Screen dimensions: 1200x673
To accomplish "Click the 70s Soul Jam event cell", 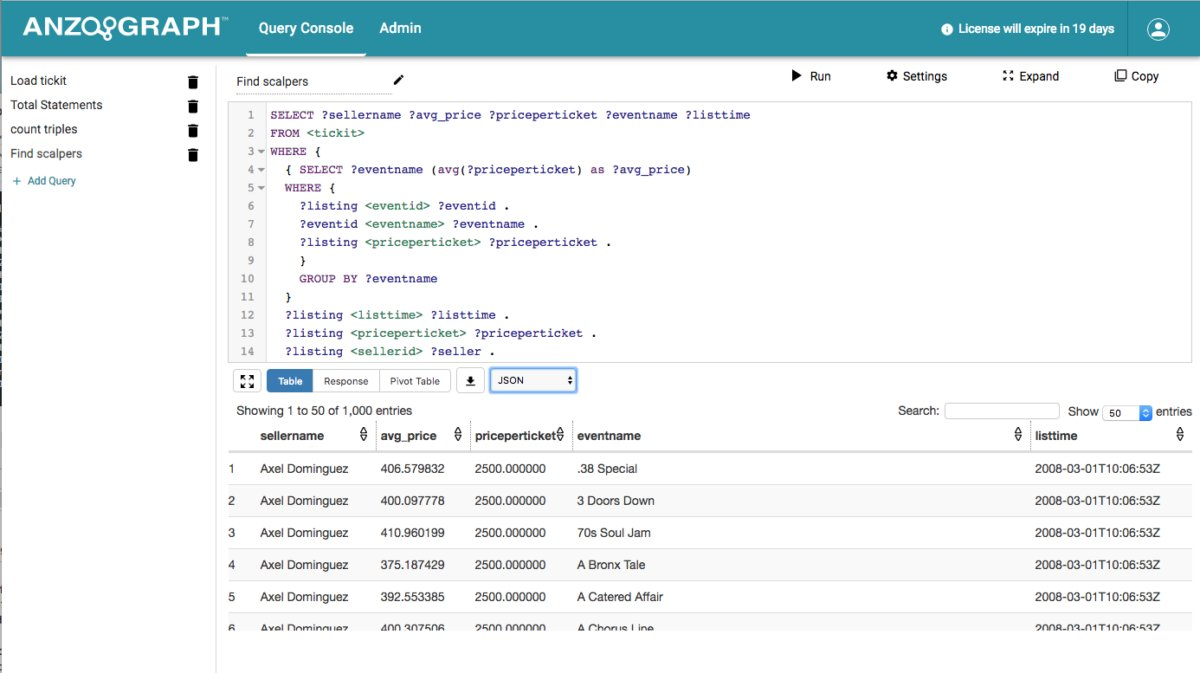I will coord(614,533).
